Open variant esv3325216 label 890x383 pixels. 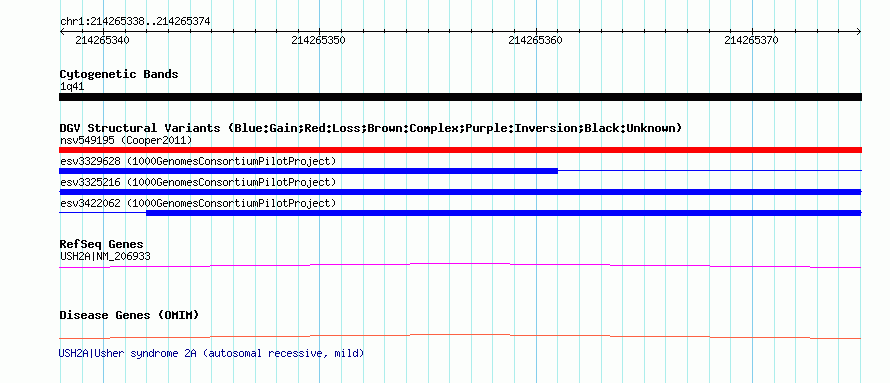(x=198, y=182)
